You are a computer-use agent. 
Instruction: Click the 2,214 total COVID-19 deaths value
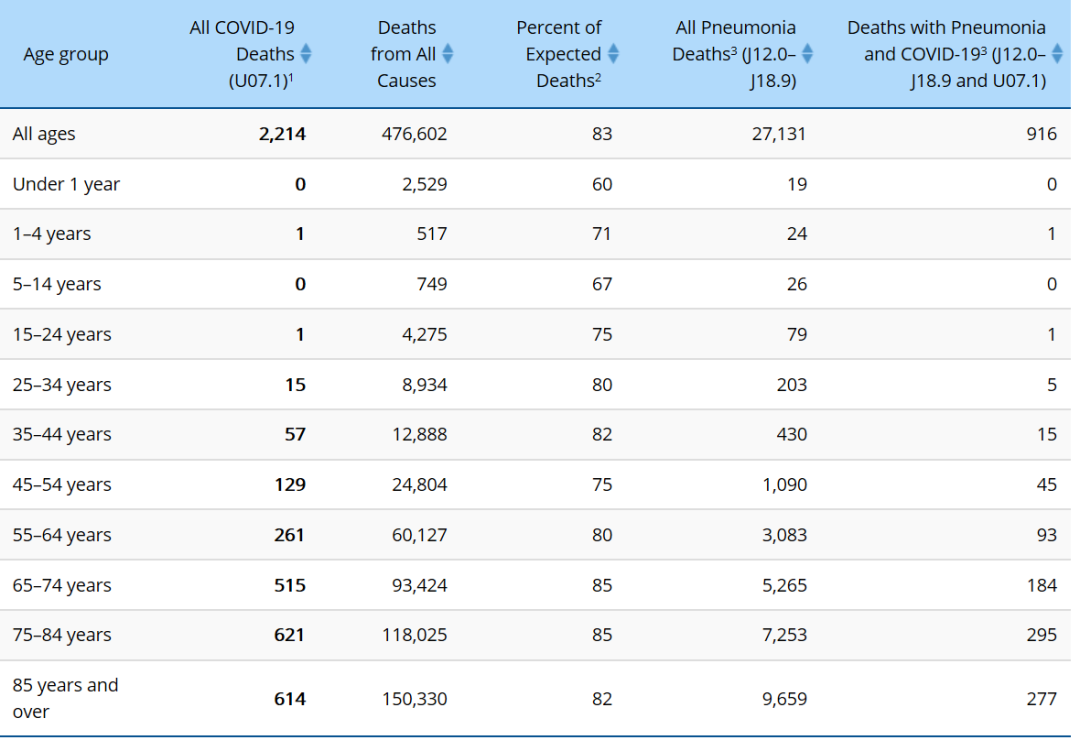click(x=282, y=134)
